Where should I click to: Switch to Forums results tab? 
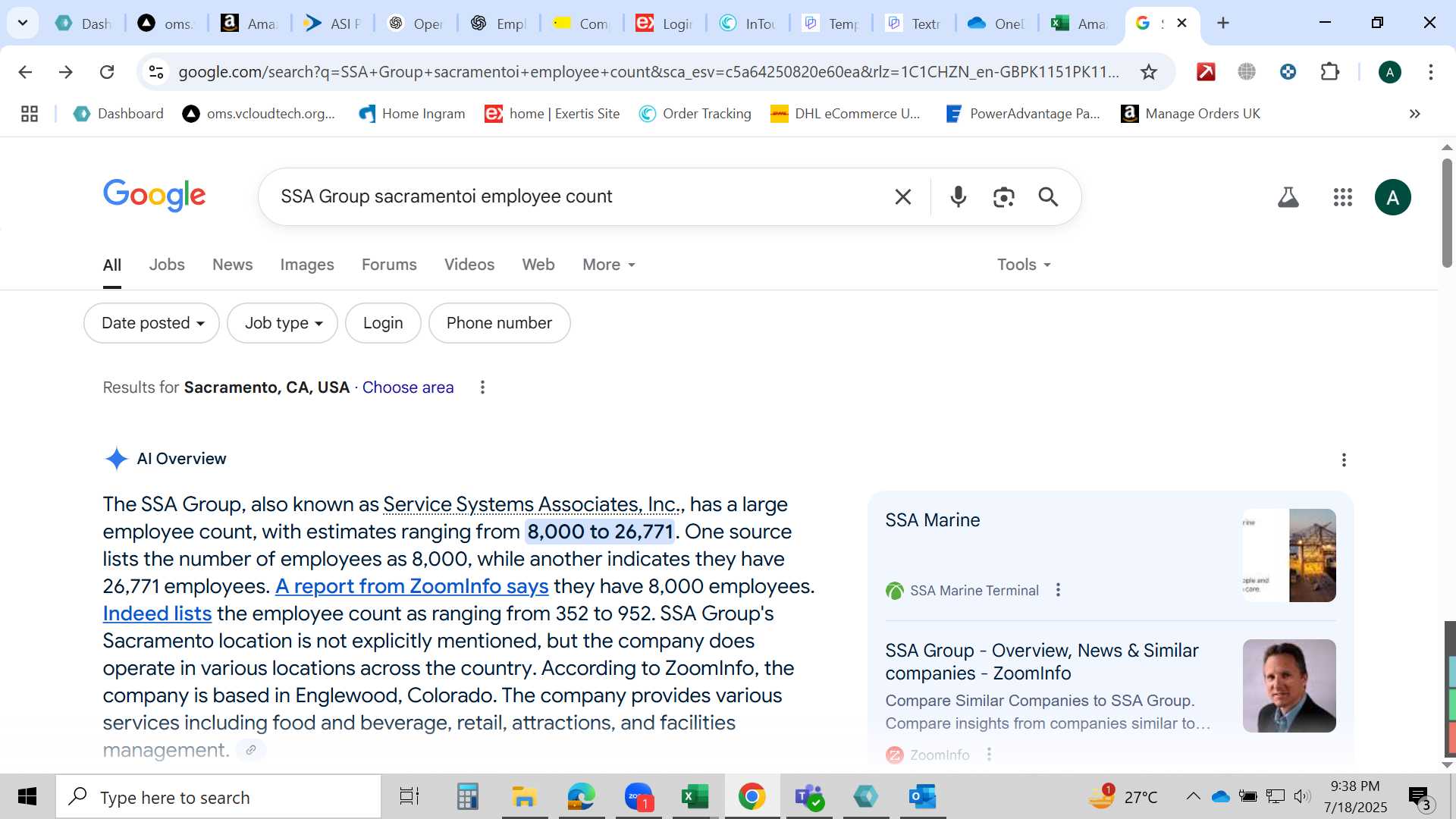click(x=389, y=265)
